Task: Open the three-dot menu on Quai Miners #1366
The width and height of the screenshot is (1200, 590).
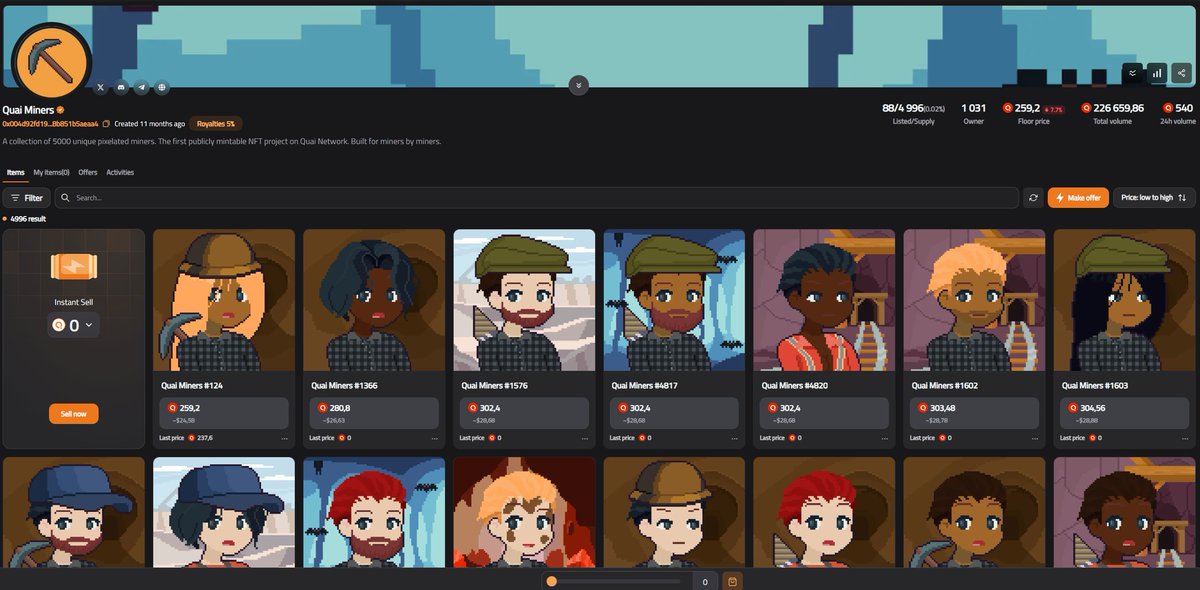Action: 434,438
